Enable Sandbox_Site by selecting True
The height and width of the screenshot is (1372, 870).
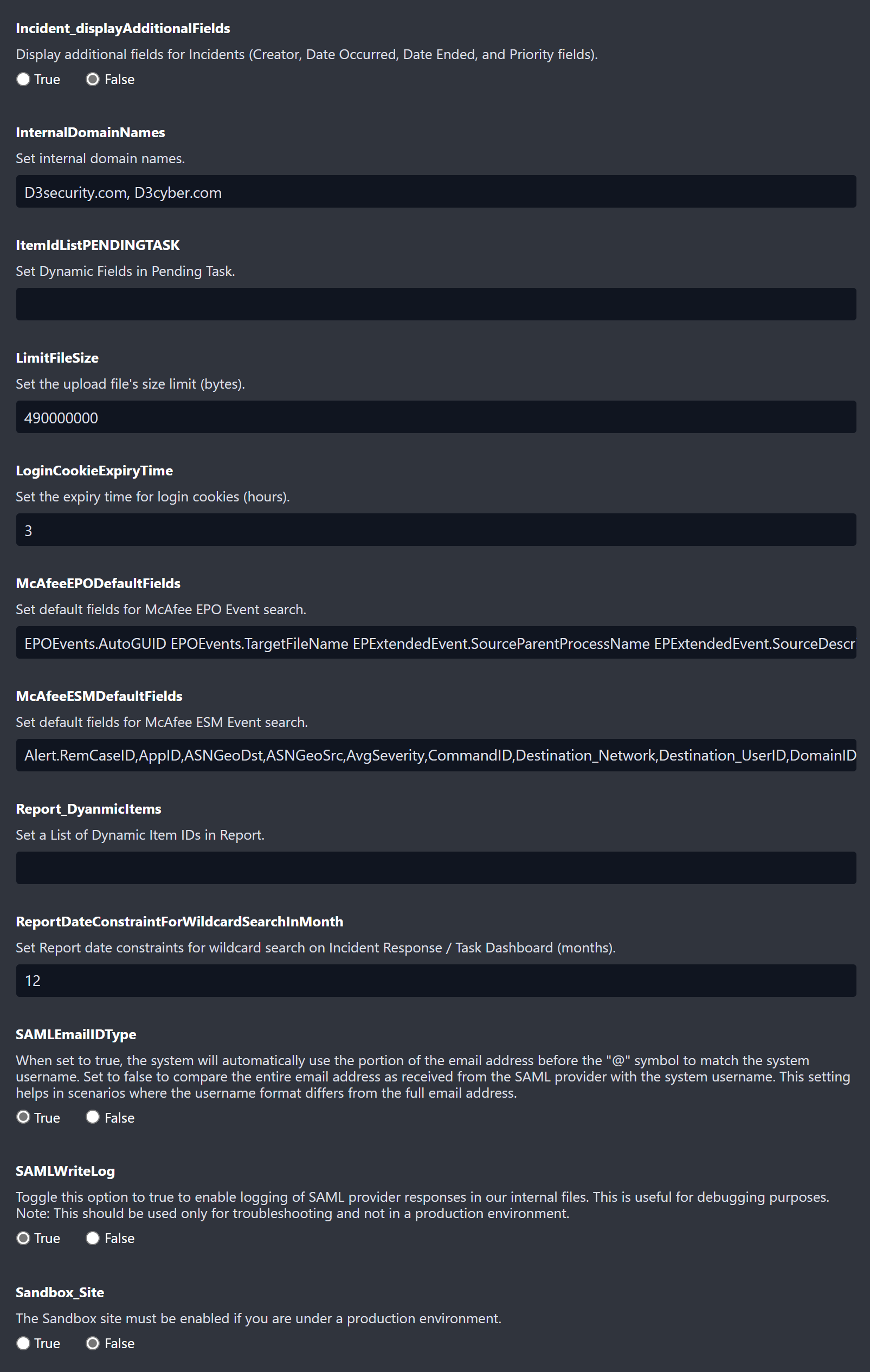(x=23, y=1343)
